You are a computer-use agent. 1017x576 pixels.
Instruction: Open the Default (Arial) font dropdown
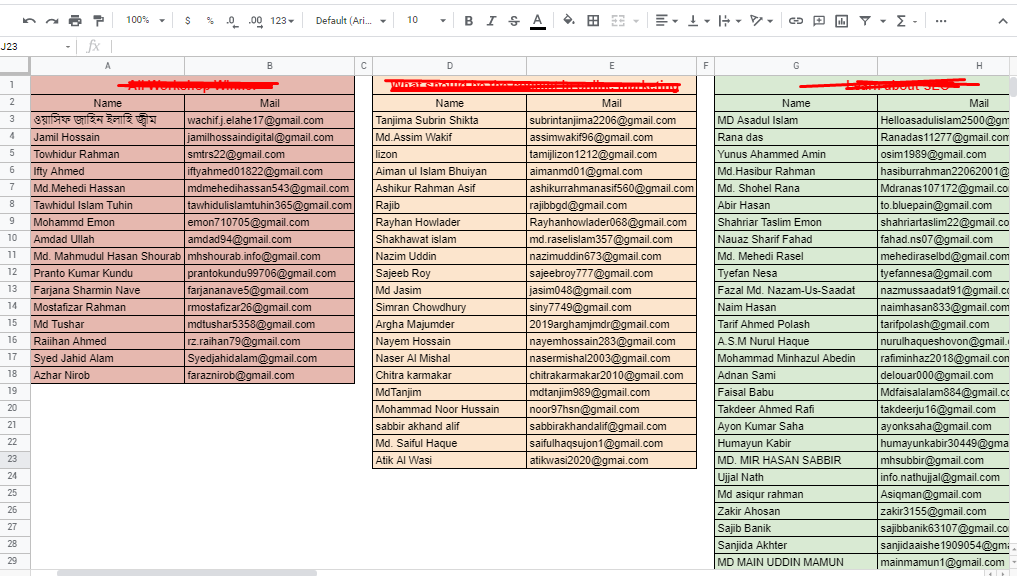[x=351, y=21]
